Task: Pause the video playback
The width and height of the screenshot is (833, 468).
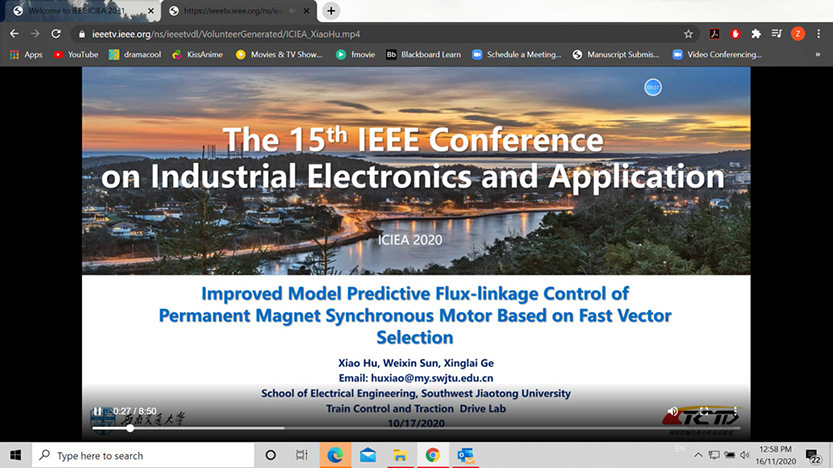Action: pyautogui.click(x=98, y=411)
